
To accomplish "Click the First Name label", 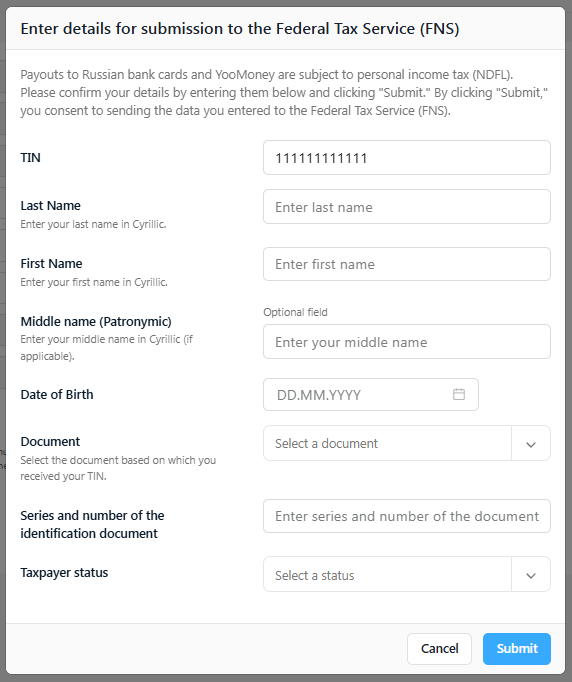I will click(51, 263).
